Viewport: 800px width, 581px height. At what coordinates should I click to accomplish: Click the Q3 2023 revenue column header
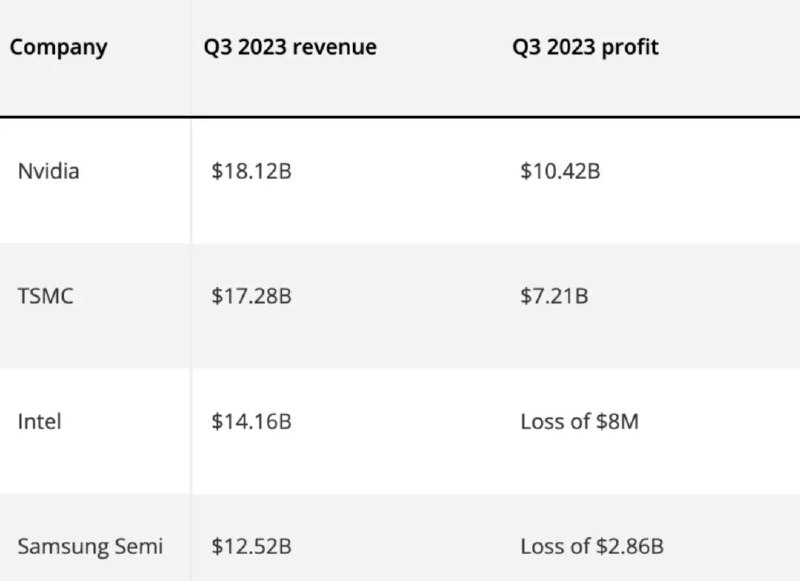290,47
